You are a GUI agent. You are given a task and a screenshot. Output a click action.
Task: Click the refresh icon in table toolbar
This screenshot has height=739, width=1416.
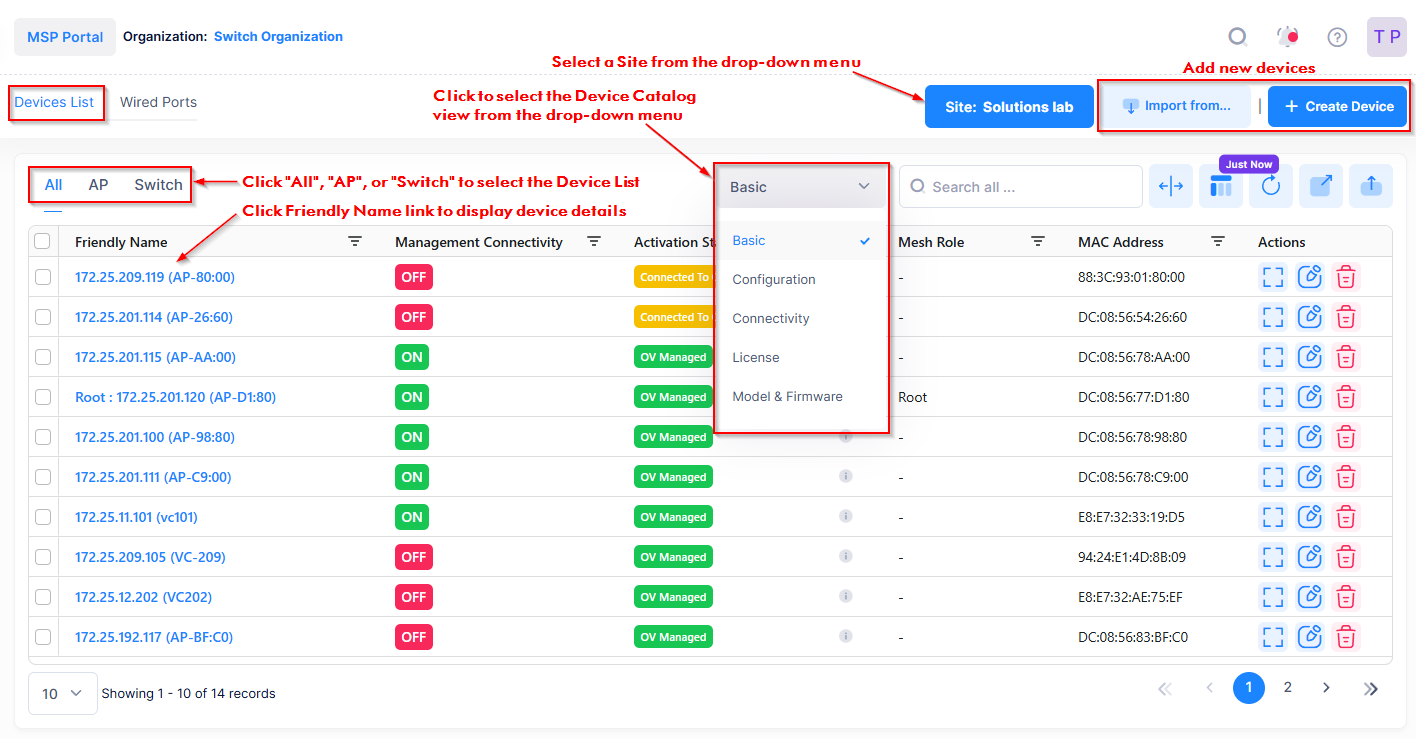1270,186
